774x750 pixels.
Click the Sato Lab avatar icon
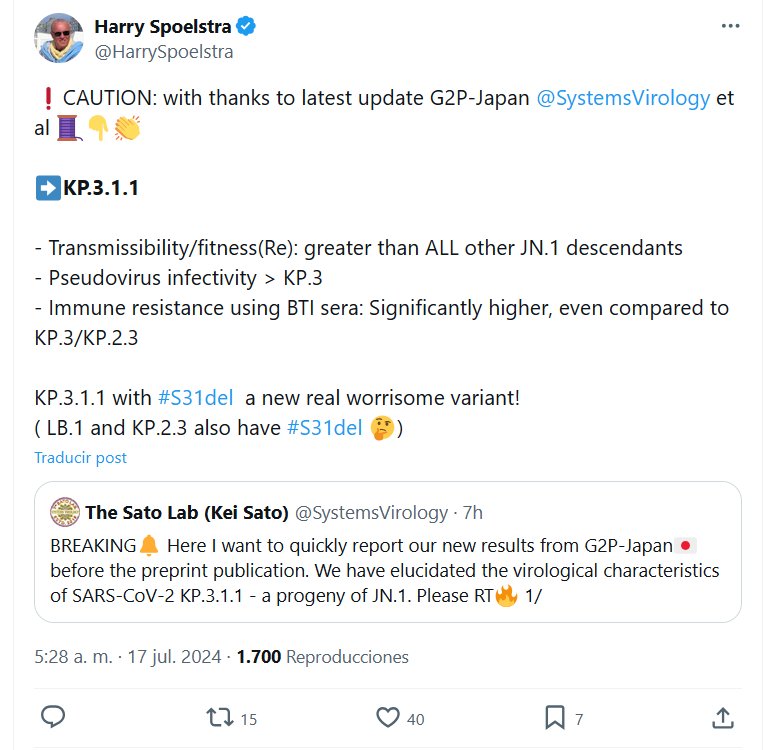coord(65,512)
